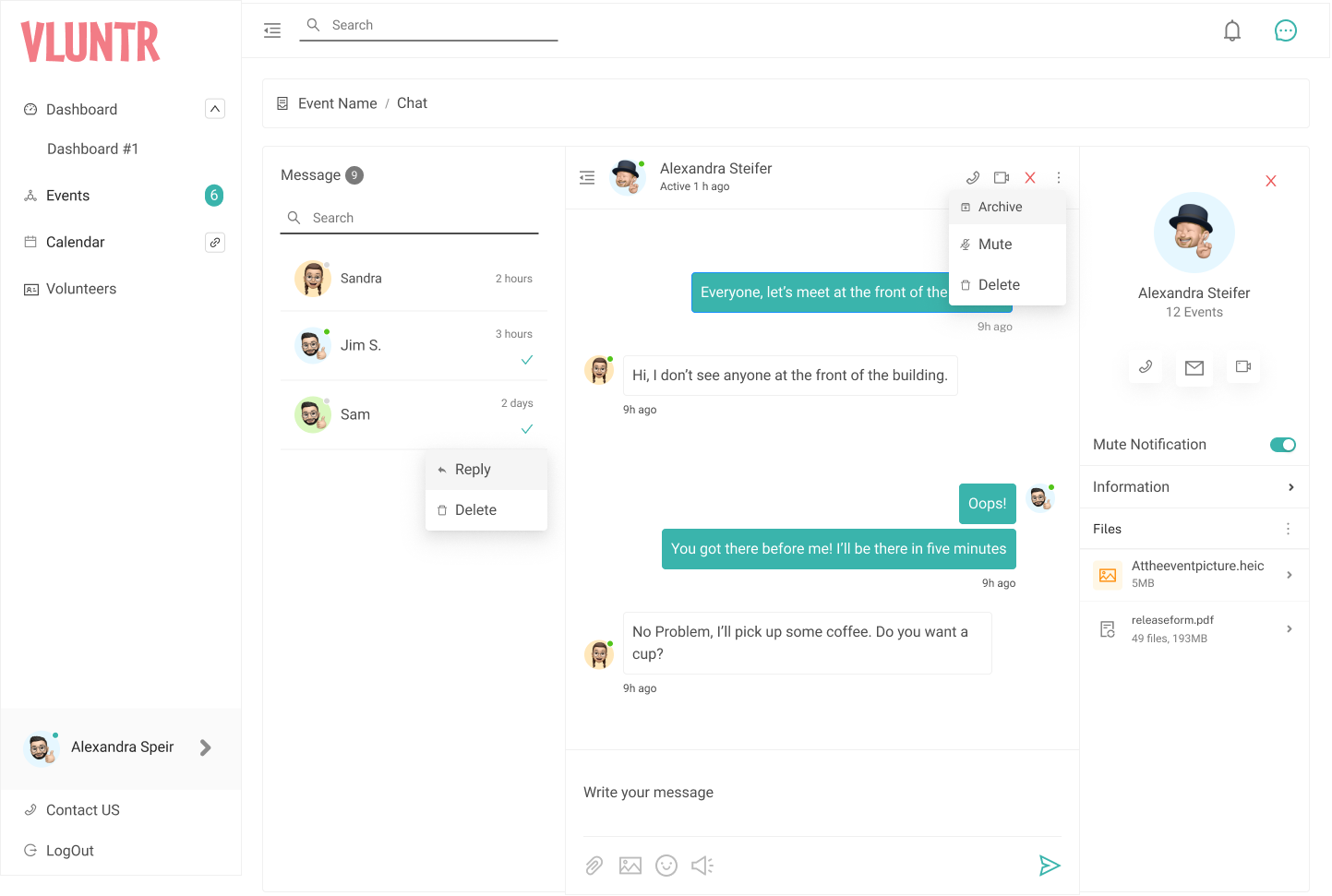Screen dimensions: 1332x896
Task: Click LogOut in the sidebar
Action: click(70, 851)
